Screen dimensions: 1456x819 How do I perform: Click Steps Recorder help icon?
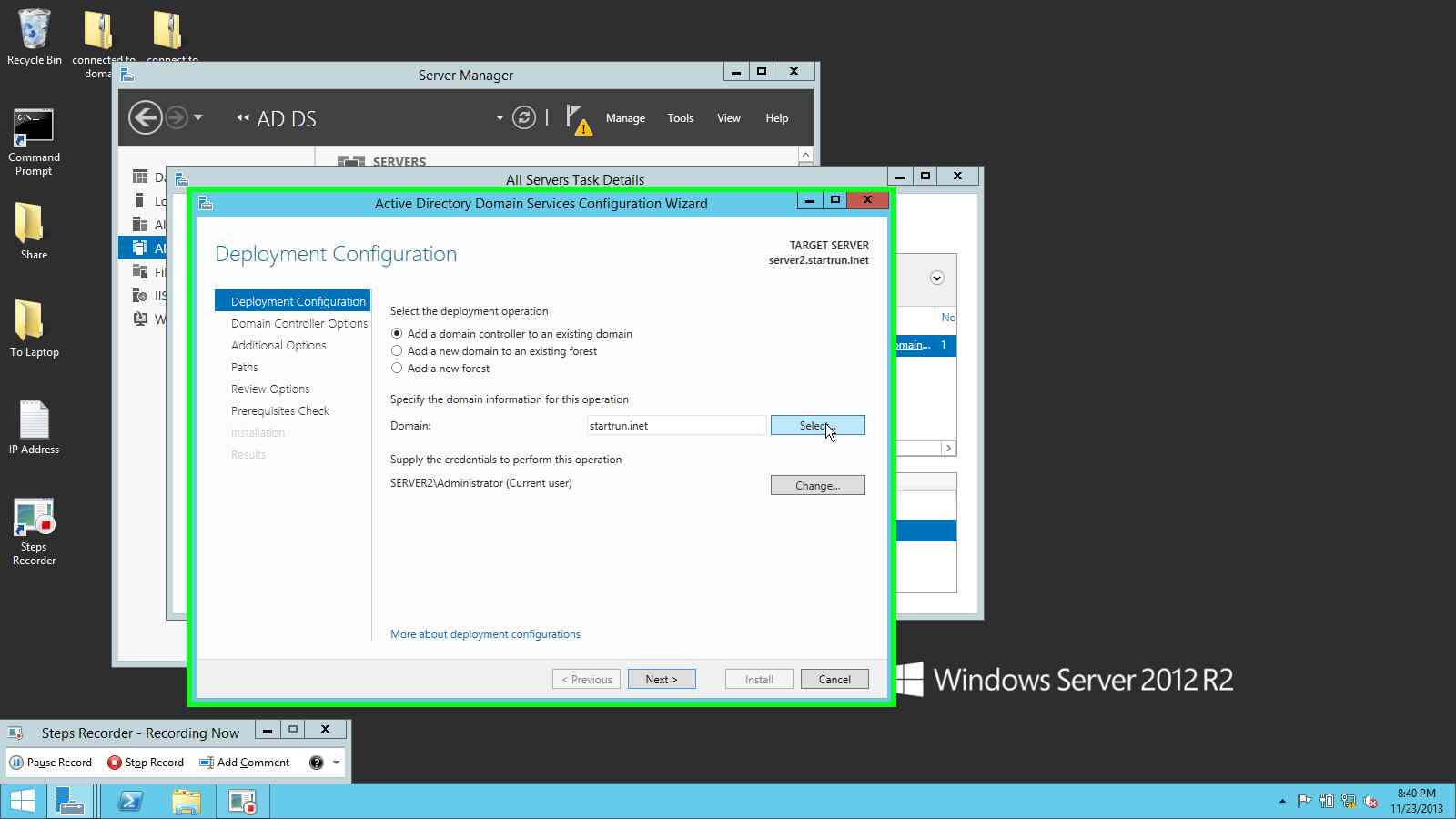[x=316, y=763]
